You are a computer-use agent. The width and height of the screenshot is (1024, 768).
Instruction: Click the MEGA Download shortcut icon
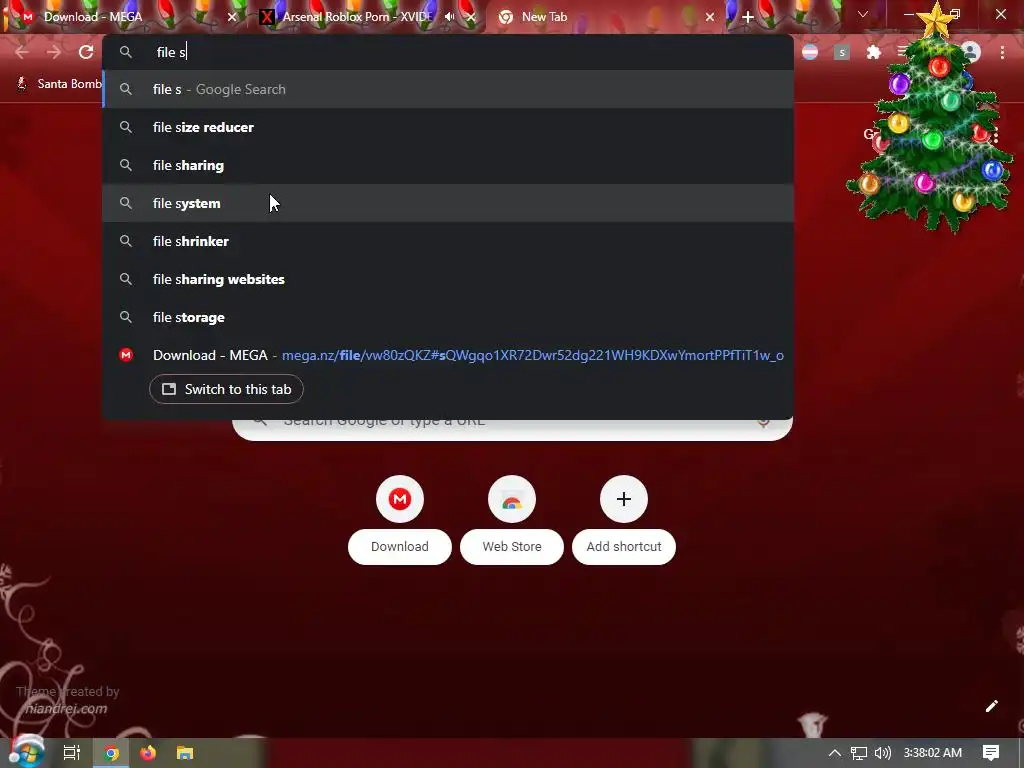coord(400,500)
